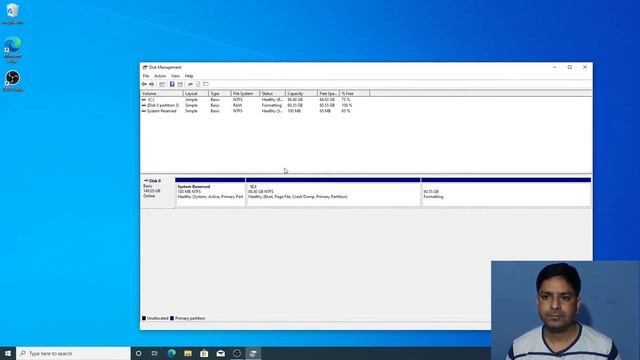
Task: Click the blue Help toolbar icon
Action: 172,84
